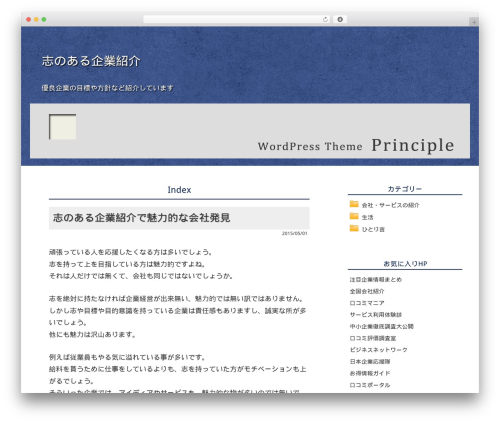Open the category 会社・サービスの紹介
This screenshot has height=423, width=500.
pyautogui.click(x=390, y=205)
